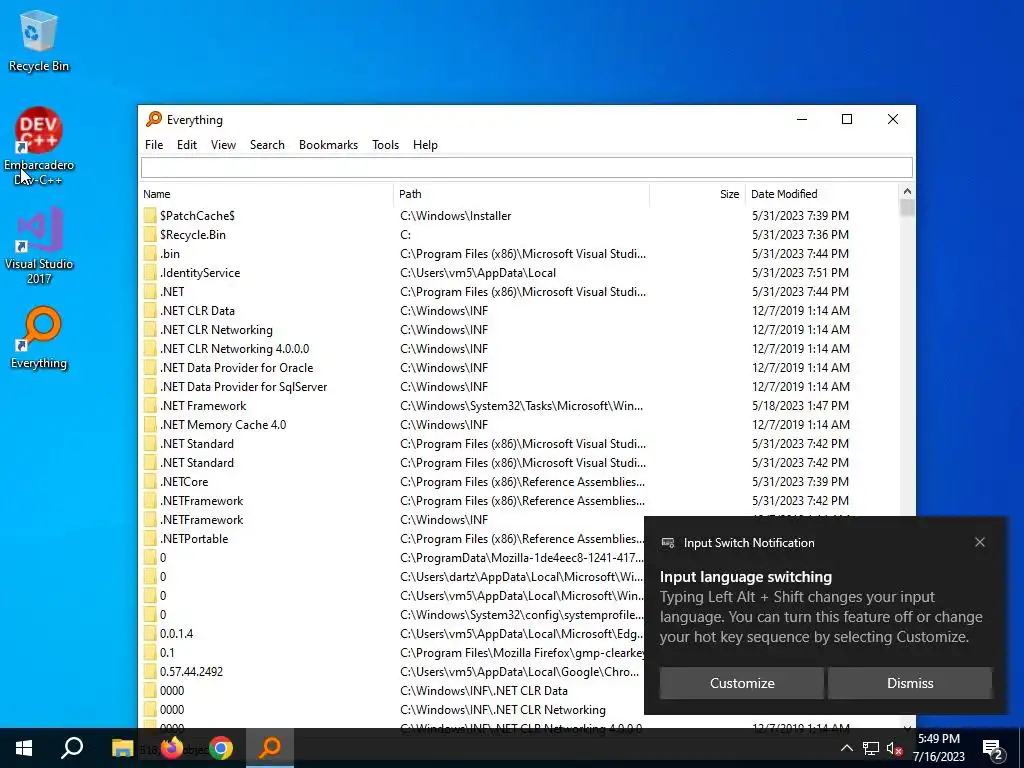The width and height of the screenshot is (1024, 768).
Task: Open the Help menu
Action: click(425, 145)
